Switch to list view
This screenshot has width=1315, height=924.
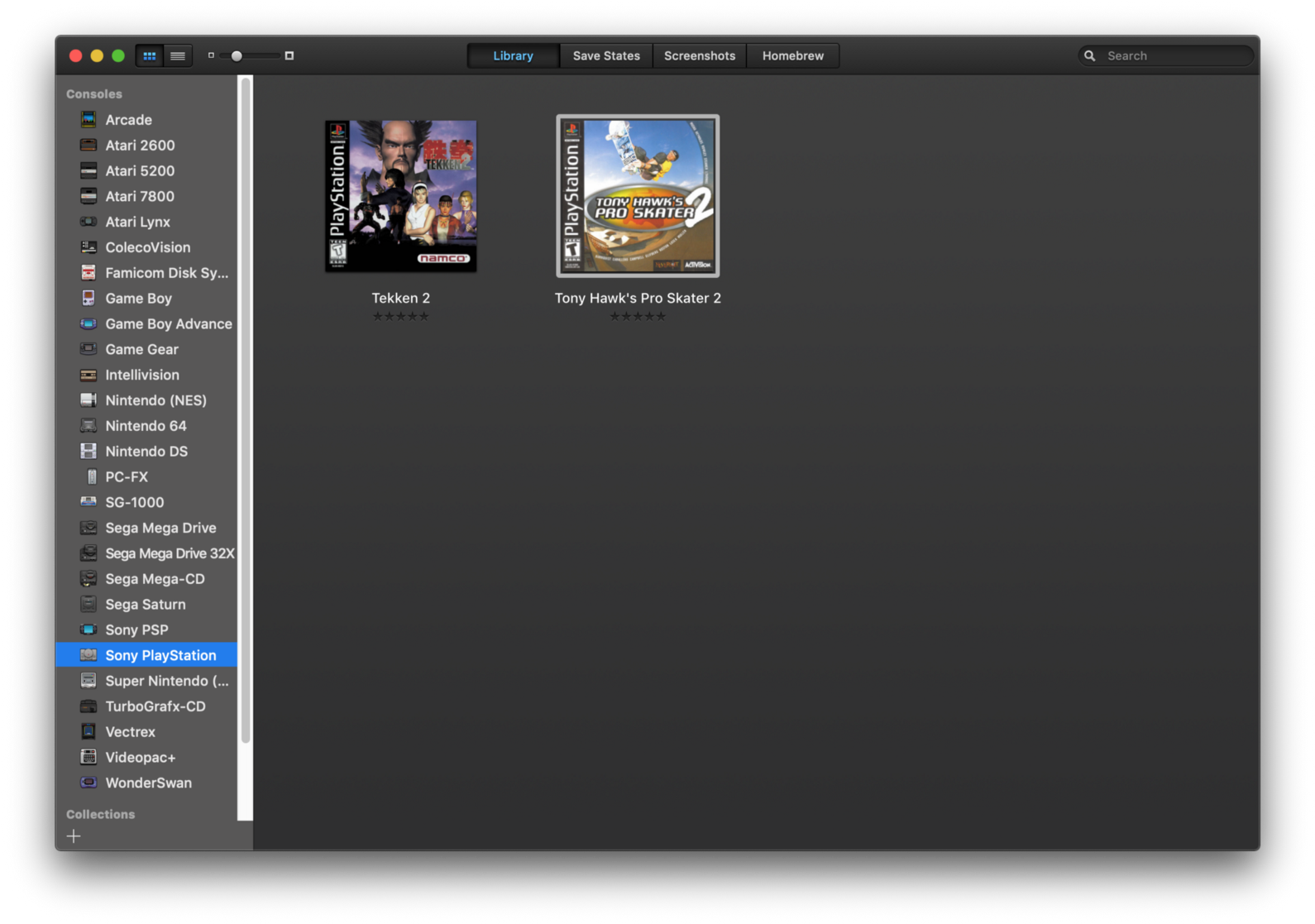click(178, 55)
